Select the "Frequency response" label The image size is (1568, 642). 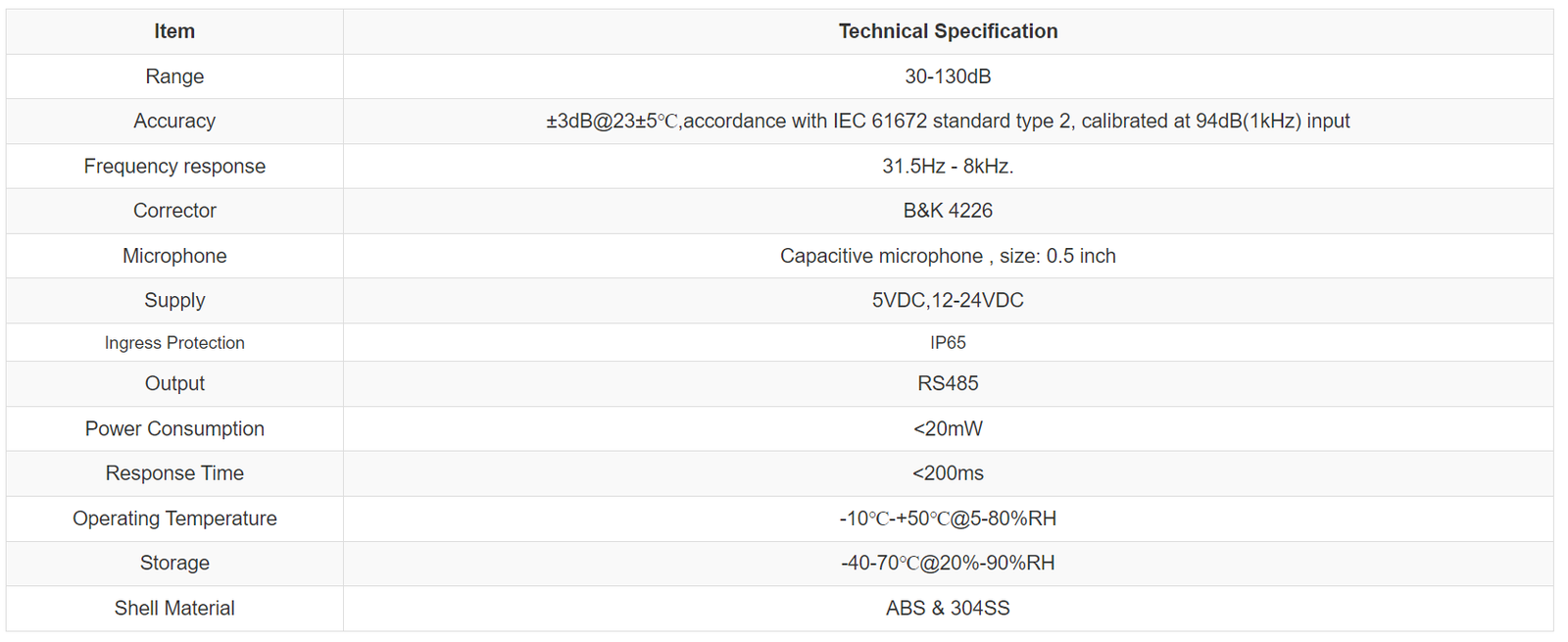click(x=174, y=166)
